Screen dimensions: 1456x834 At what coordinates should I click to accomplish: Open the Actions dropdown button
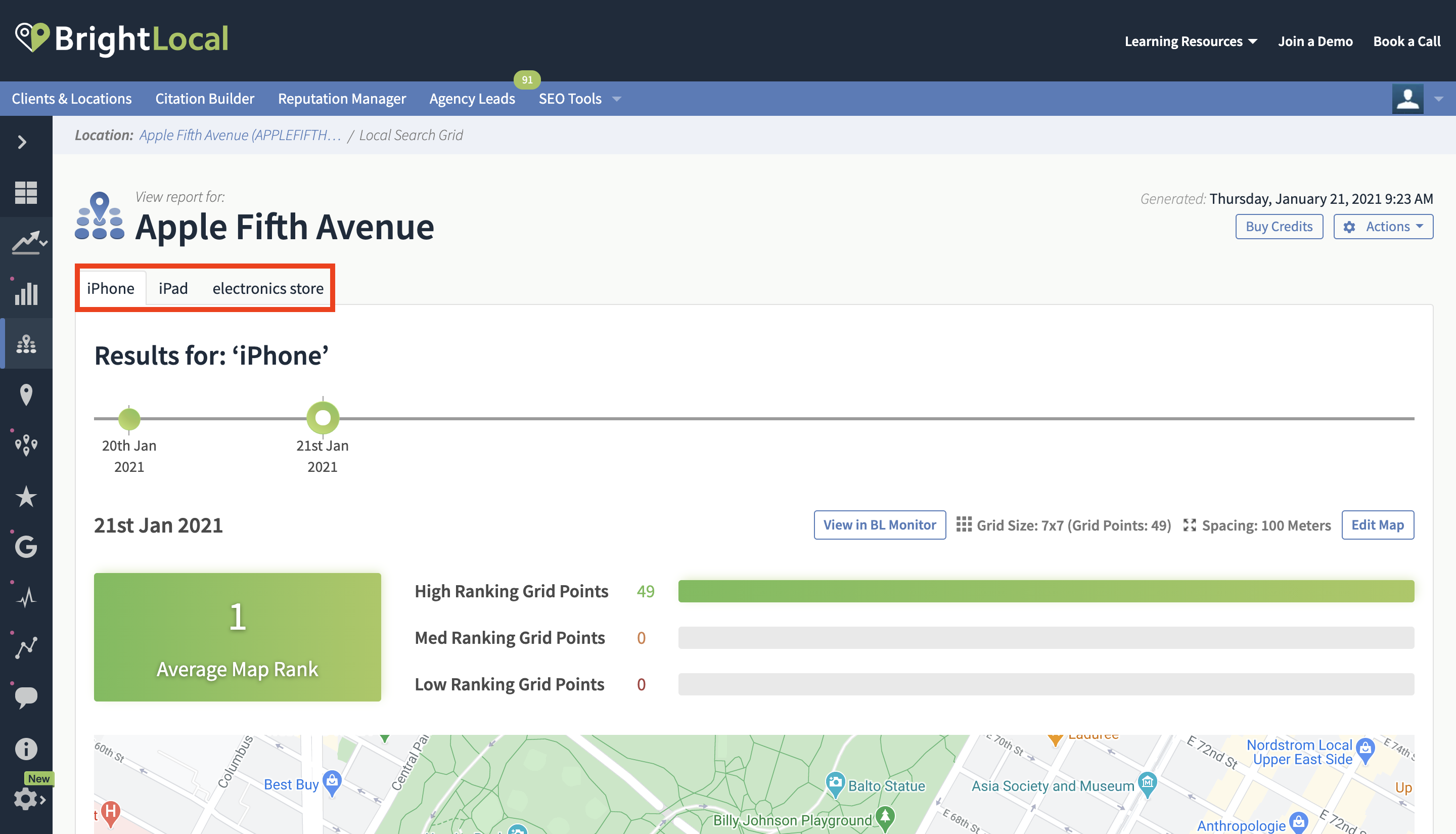click(1383, 226)
